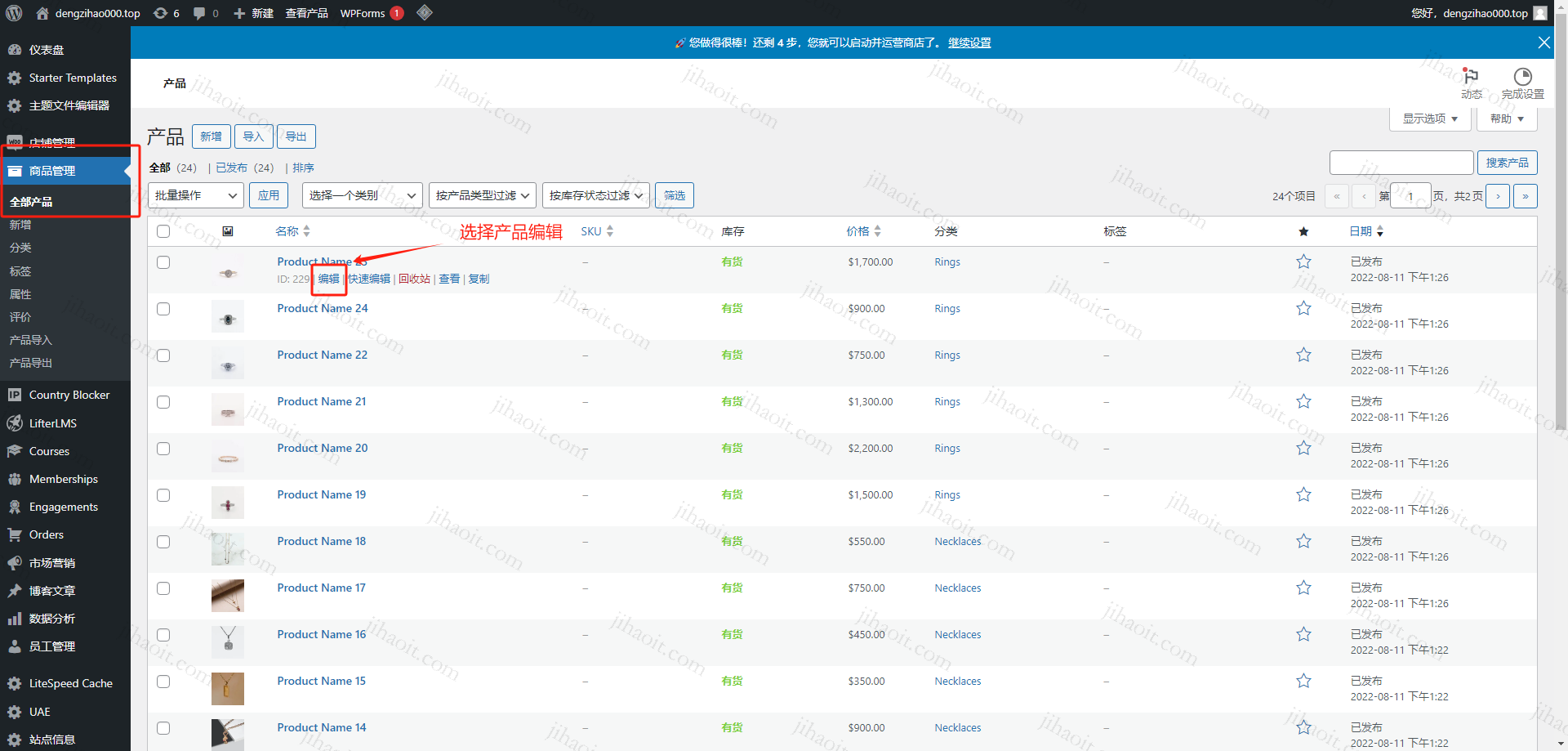Click the 搜索产品 search button
Viewport: 1568px width, 751px height.
point(1507,163)
